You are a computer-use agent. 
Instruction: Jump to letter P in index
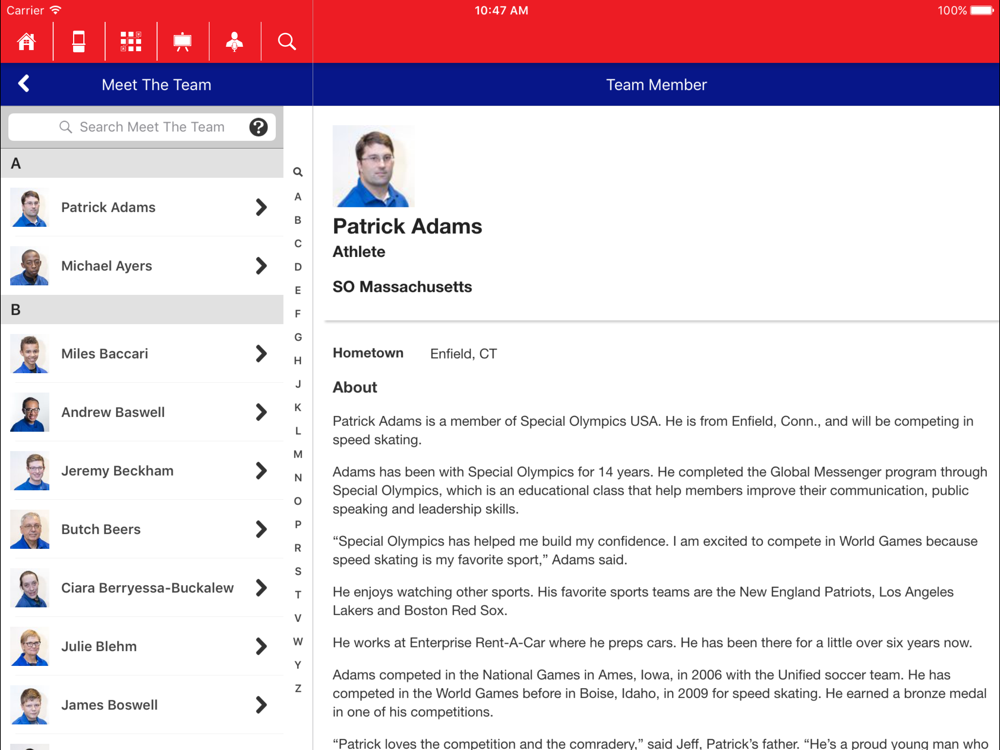pyautogui.click(x=298, y=524)
